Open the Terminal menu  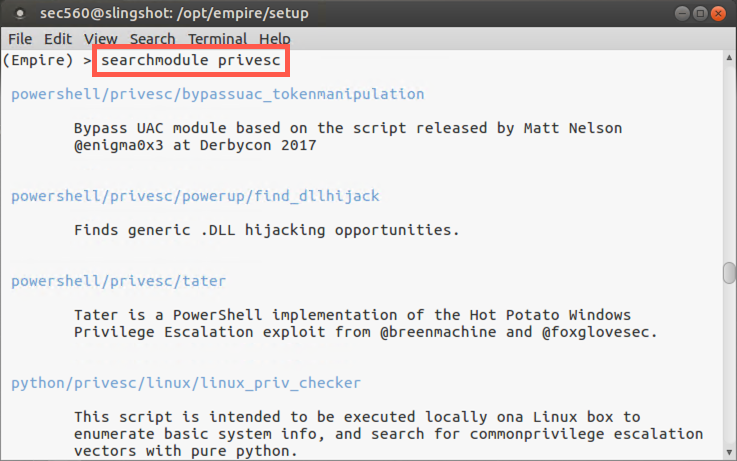pyautogui.click(x=217, y=39)
